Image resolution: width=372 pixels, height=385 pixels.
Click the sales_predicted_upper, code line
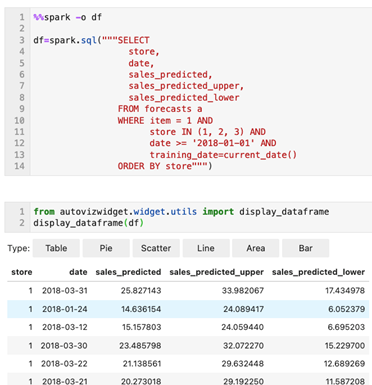coord(186,86)
